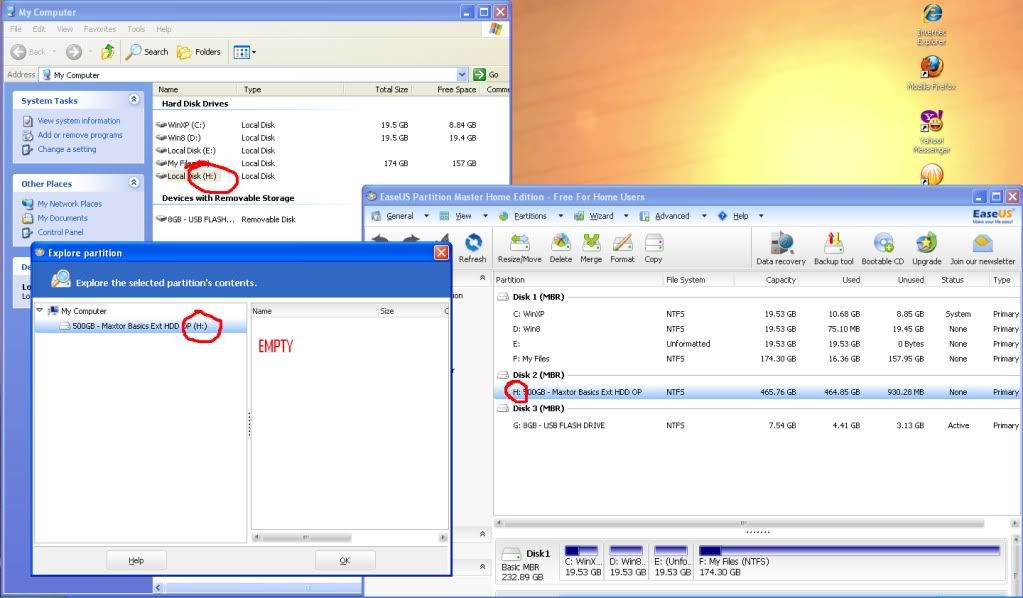Go up one folder level in My Computer
Viewport: 1023px width, 598px height.
[108, 52]
